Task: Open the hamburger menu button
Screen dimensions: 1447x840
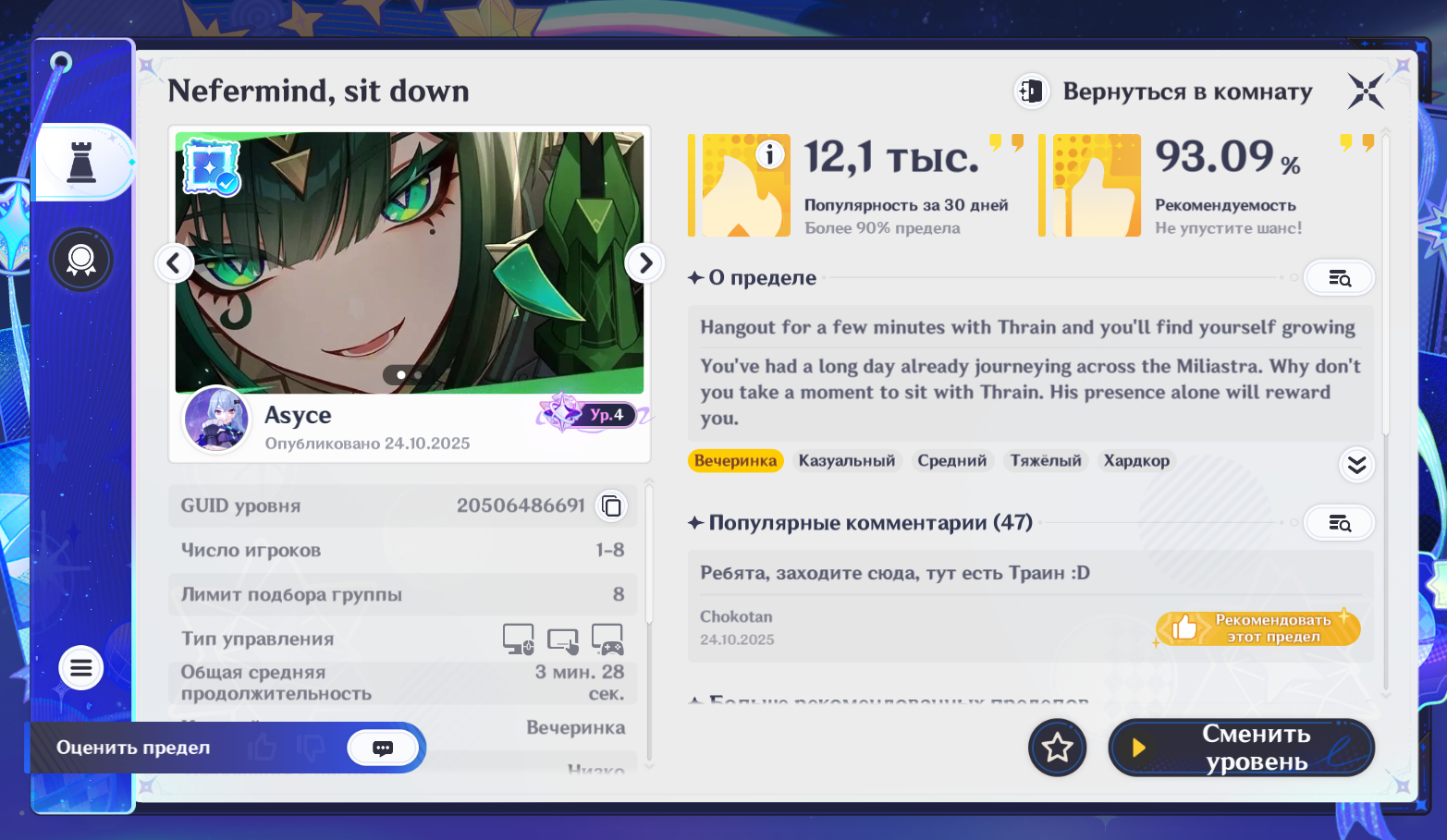Action: pyautogui.click(x=81, y=667)
